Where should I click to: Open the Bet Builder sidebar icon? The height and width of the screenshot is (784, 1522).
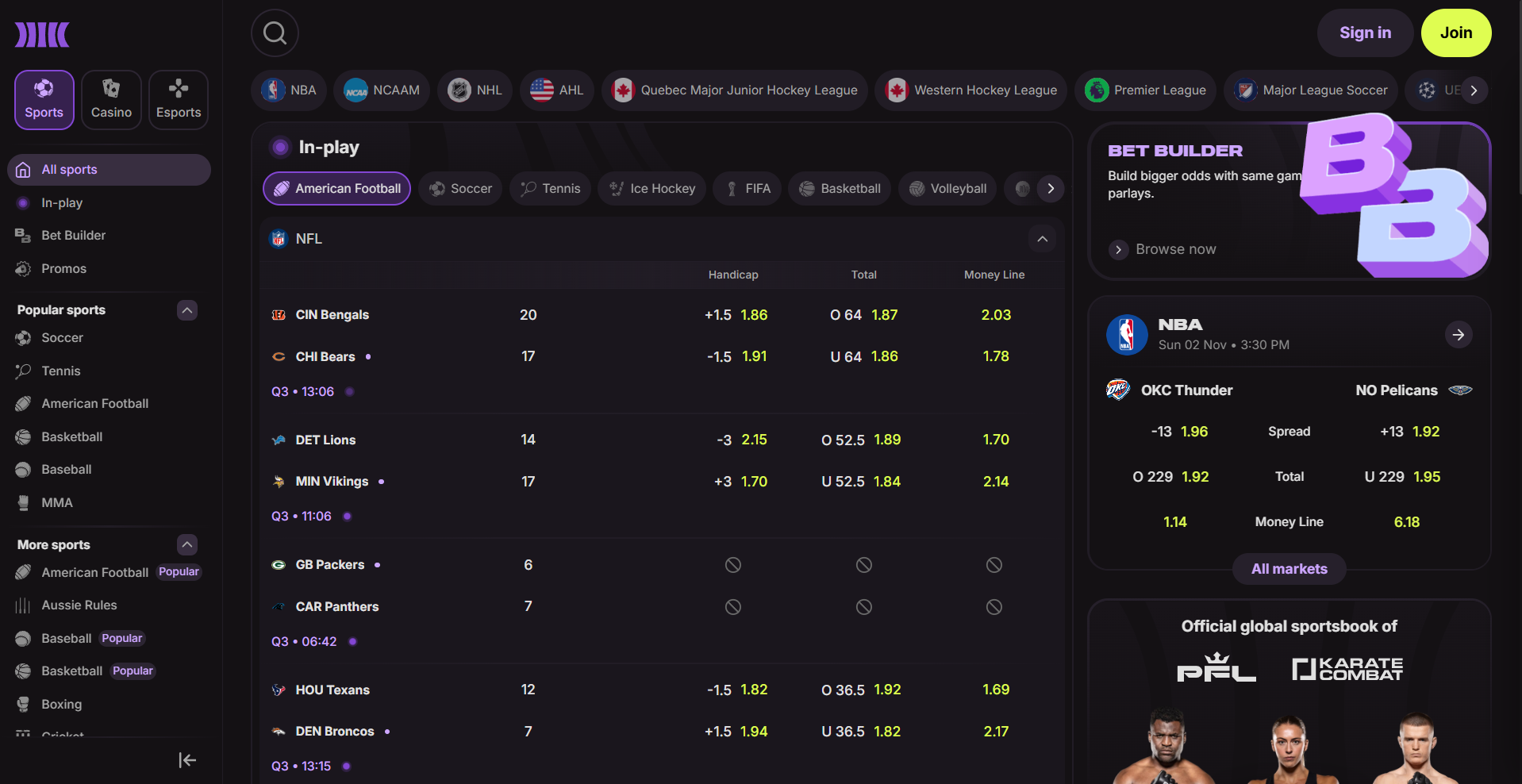[x=23, y=236]
